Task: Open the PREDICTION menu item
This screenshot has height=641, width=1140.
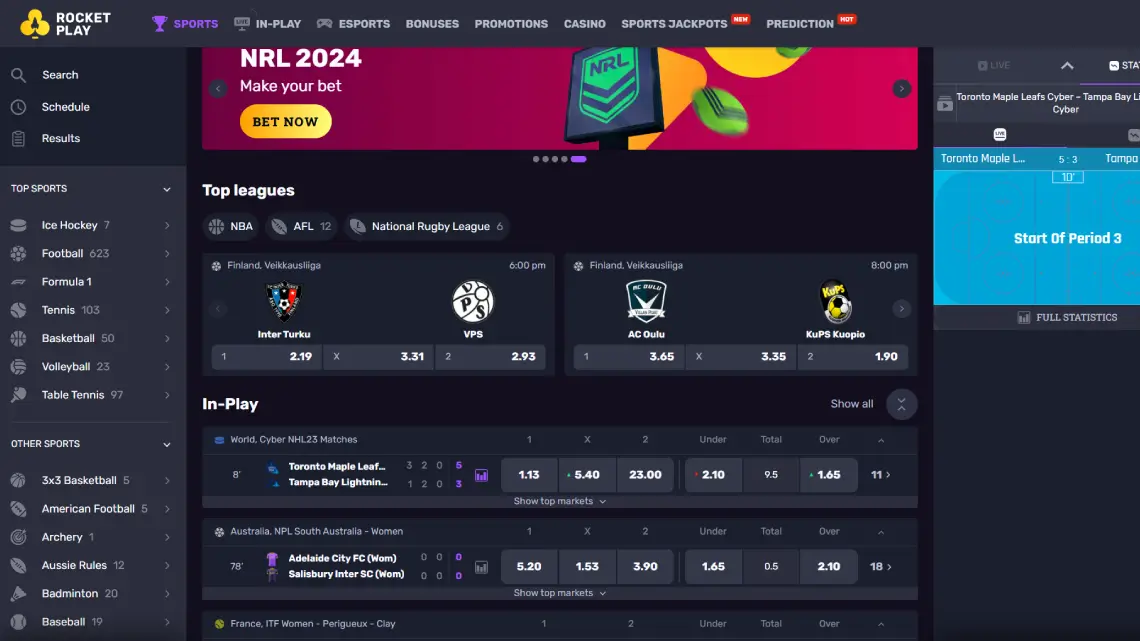Action: pos(800,24)
